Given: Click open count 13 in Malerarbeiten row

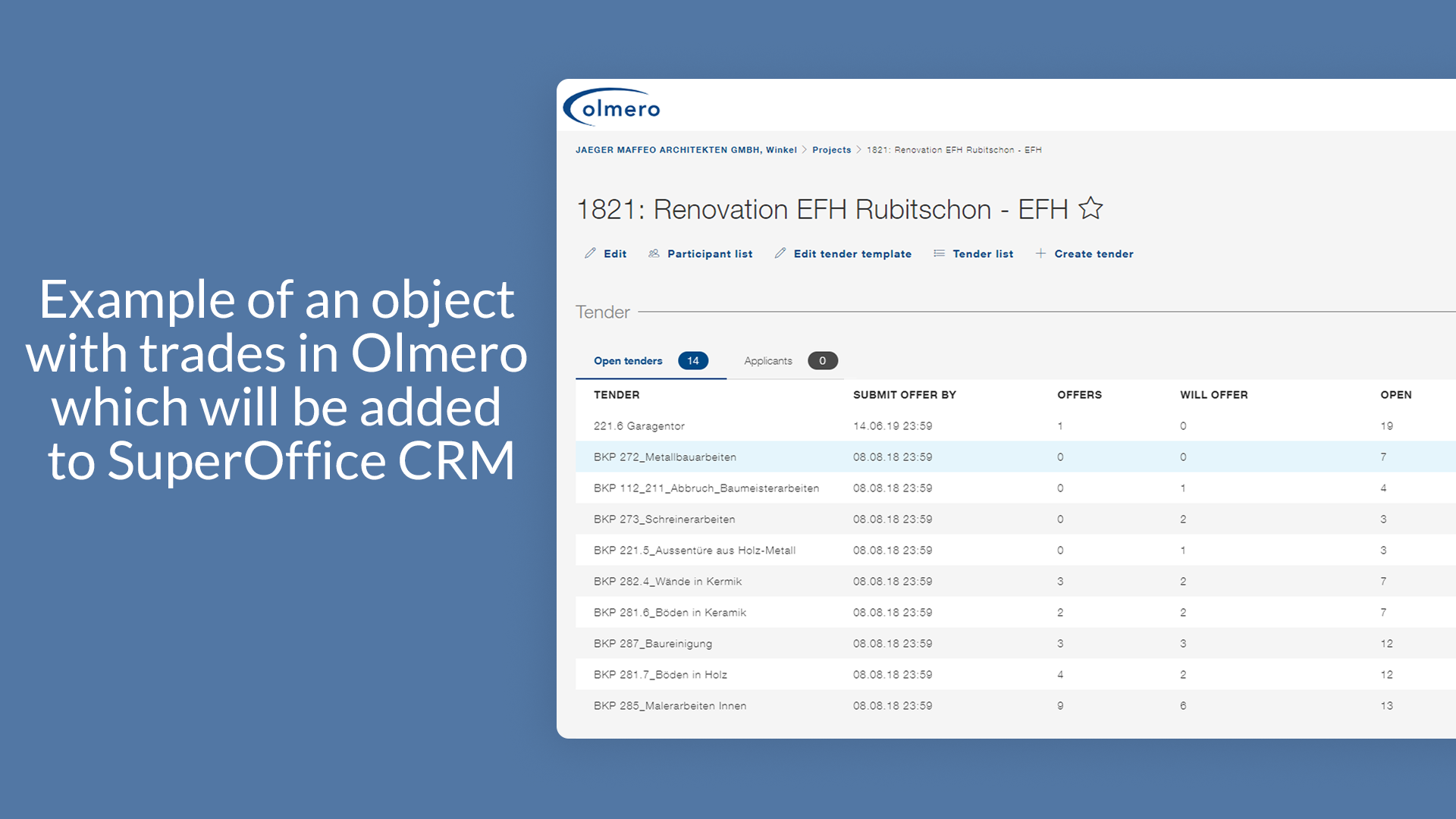Looking at the screenshot, I should (x=1387, y=706).
